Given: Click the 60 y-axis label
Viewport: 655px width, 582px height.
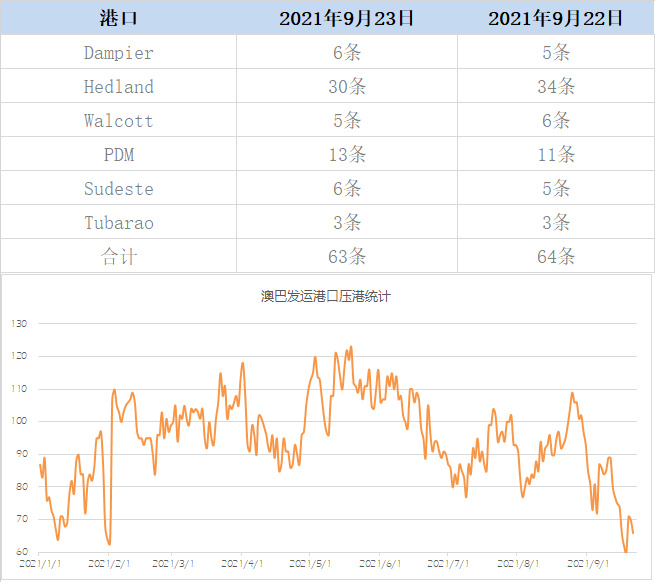Looking at the screenshot, I should (22, 552).
